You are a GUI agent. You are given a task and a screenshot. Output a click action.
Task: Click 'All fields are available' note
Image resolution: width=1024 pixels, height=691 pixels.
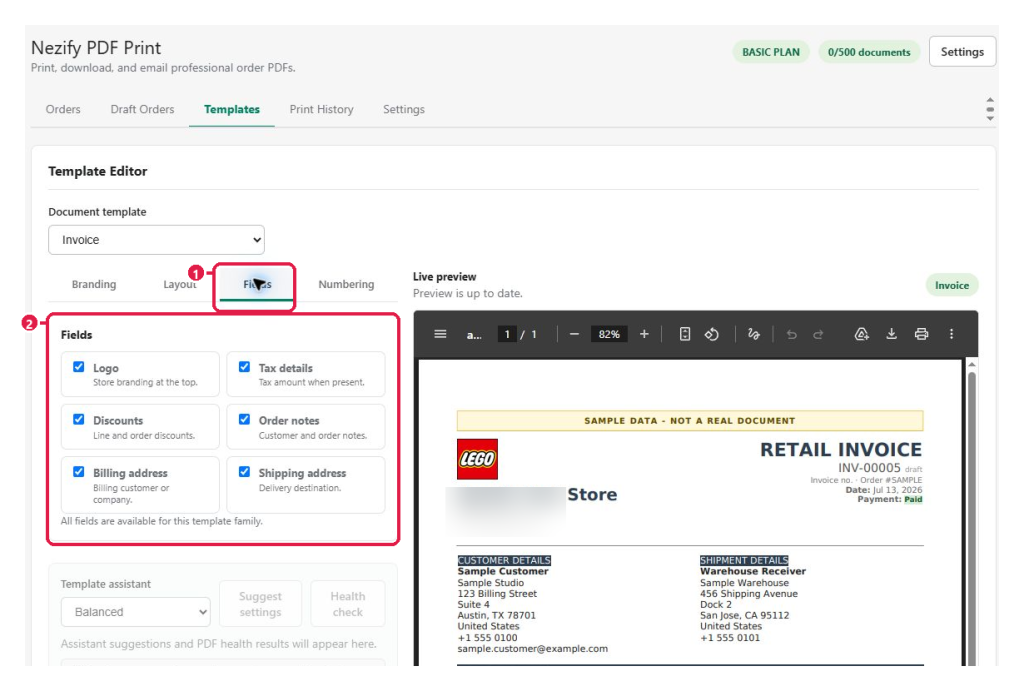pyautogui.click(x=161, y=521)
